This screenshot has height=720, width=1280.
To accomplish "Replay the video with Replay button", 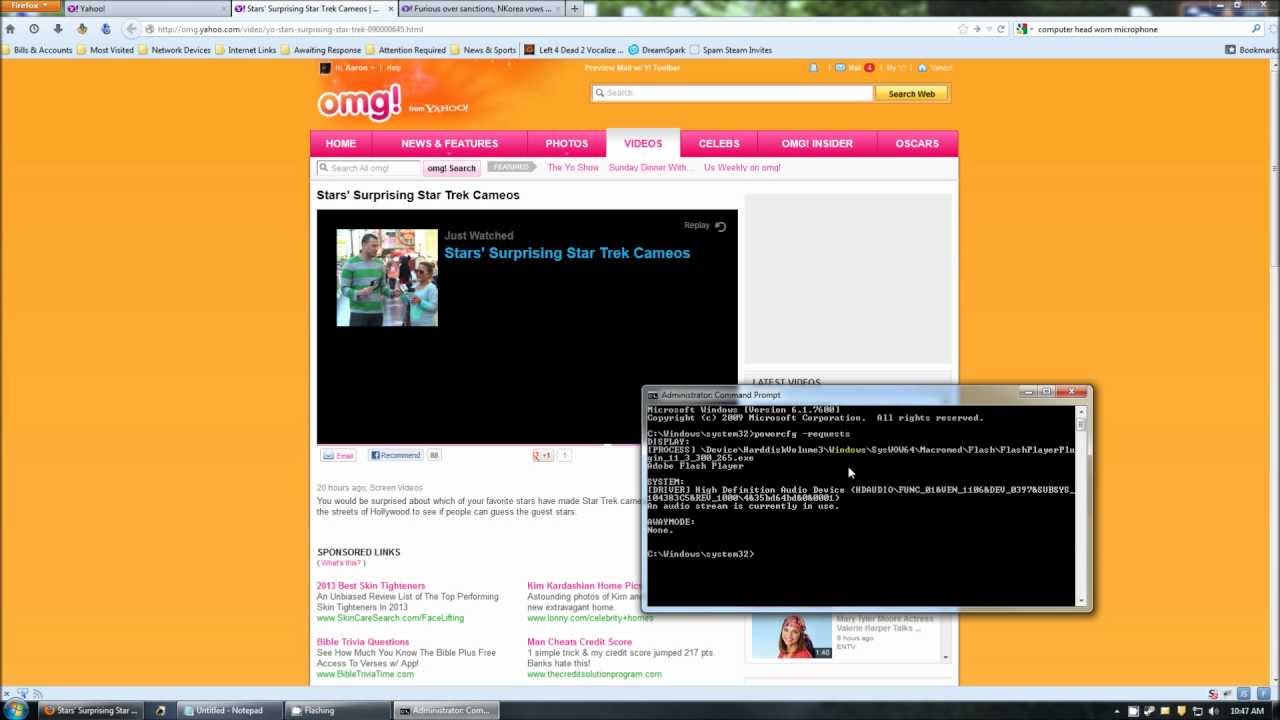I will [x=705, y=226].
